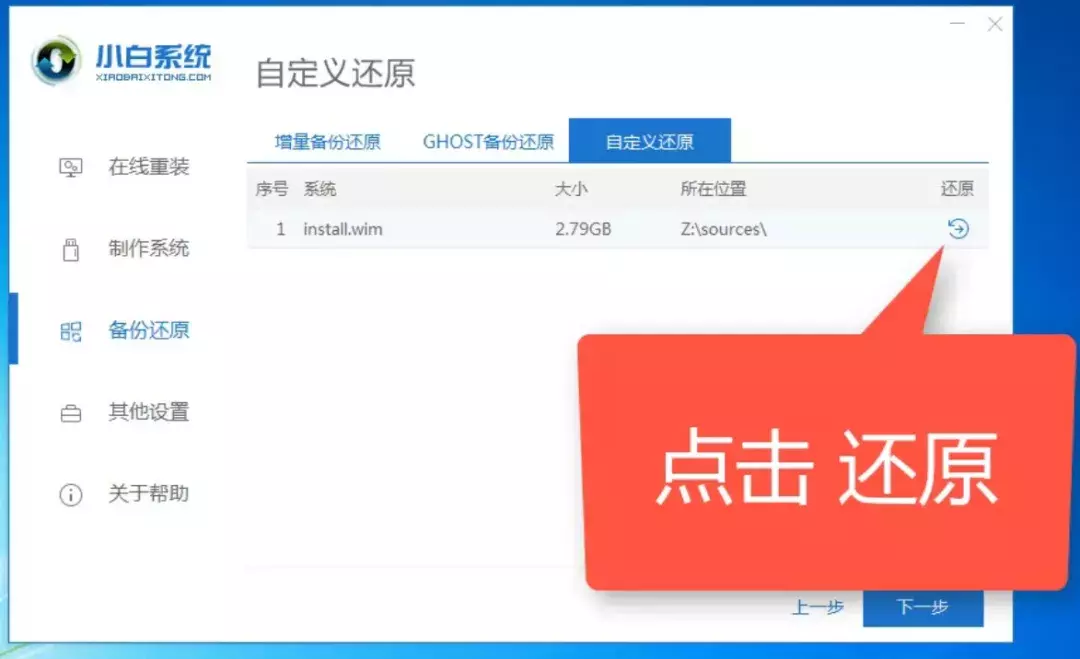1080x659 pixels.
Task: Click the 2.79GB size value
Action: click(583, 229)
